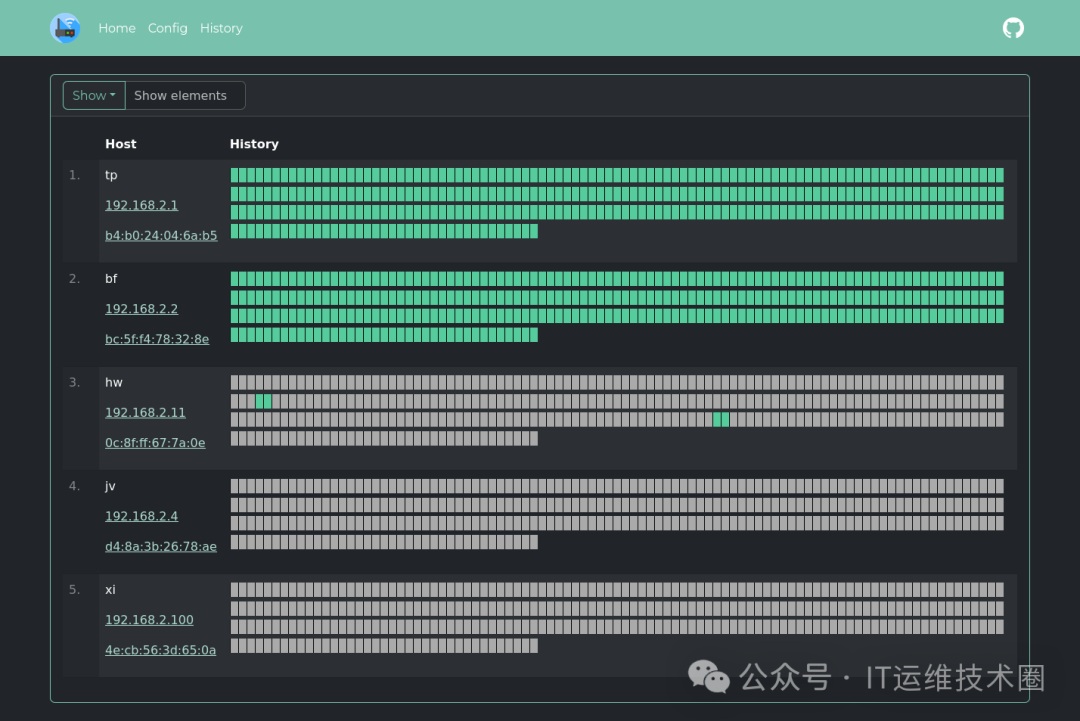Open the Config page
1080x721 pixels.
click(167, 28)
